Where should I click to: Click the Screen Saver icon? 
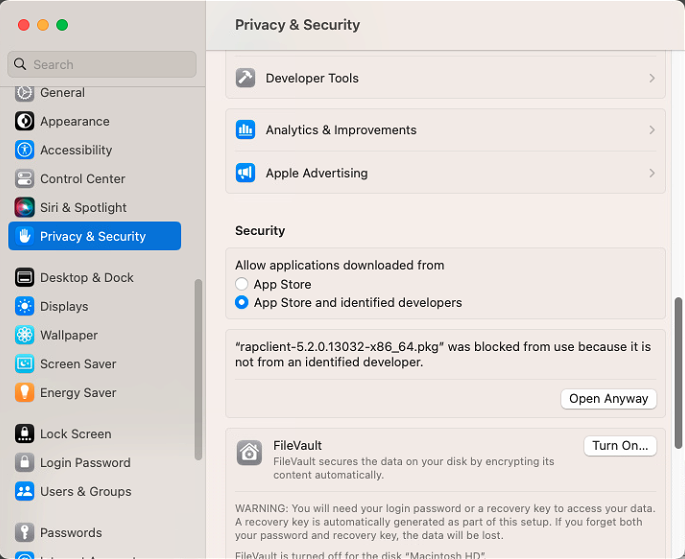point(24,364)
